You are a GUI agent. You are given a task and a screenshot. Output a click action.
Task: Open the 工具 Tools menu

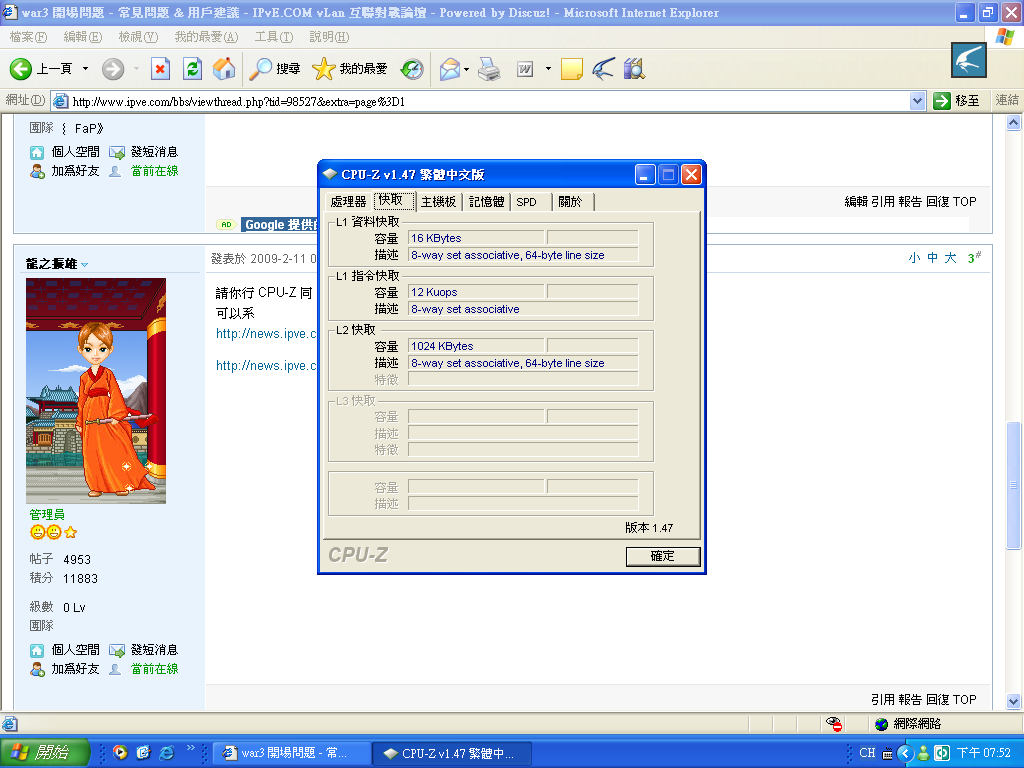click(x=274, y=37)
